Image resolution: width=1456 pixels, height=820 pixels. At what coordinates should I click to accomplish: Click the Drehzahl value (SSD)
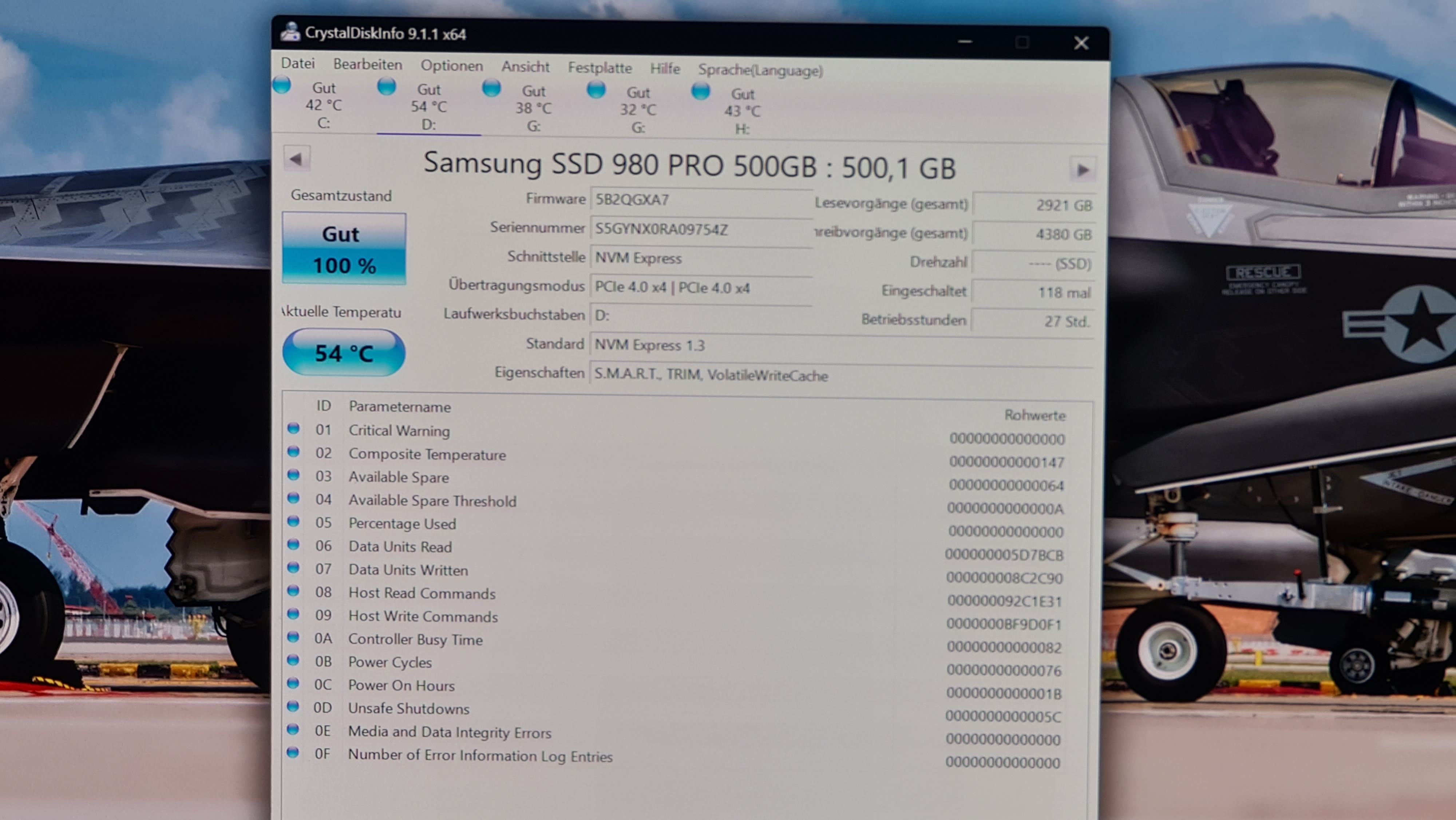pos(1033,264)
